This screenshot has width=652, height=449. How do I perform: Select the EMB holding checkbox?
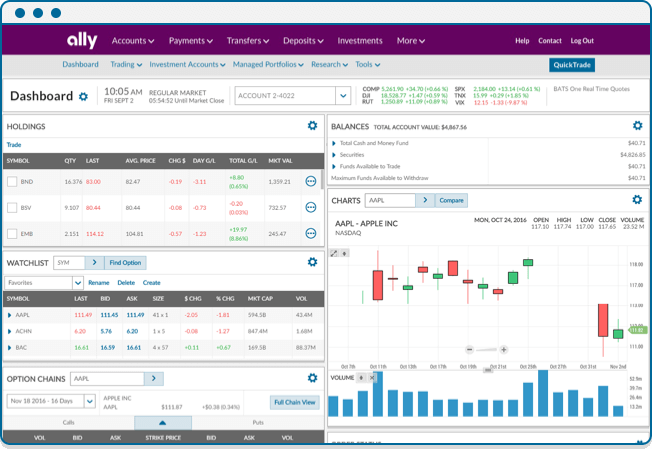pyautogui.click(x=12, y=234)
